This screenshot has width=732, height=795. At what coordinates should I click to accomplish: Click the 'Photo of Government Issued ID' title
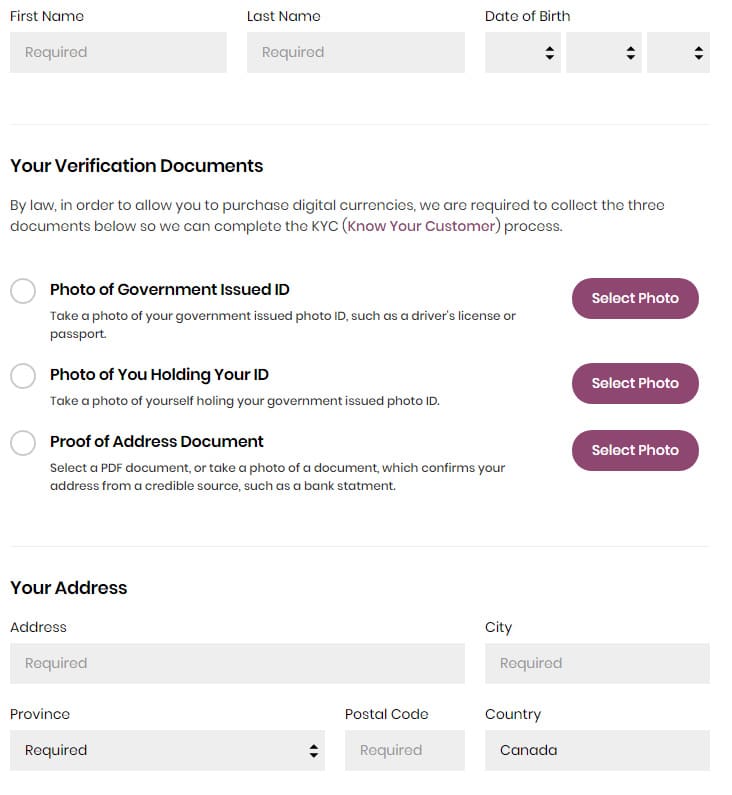coord(170,290)
